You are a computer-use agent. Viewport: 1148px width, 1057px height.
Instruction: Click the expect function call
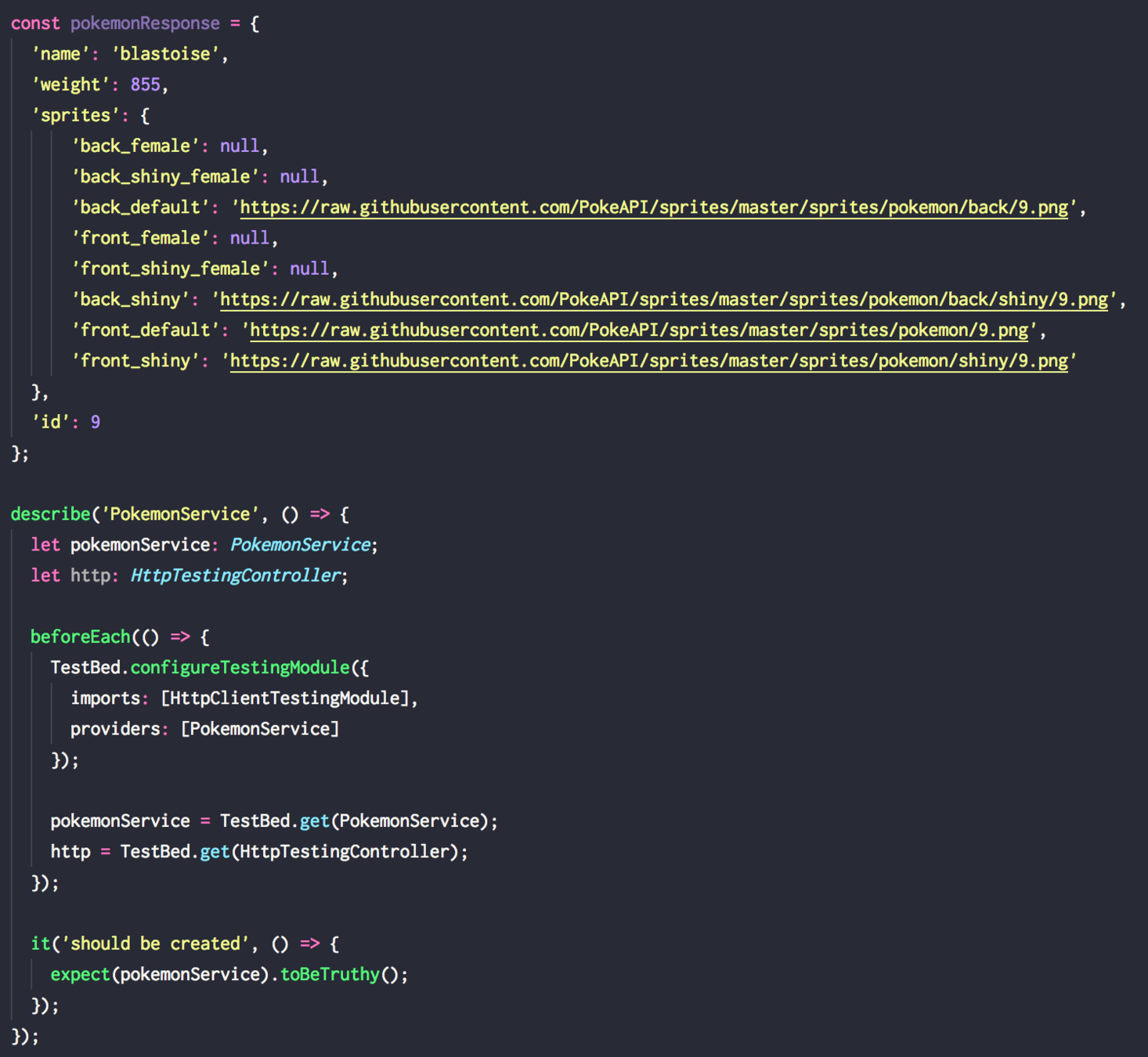coord(80,974)
